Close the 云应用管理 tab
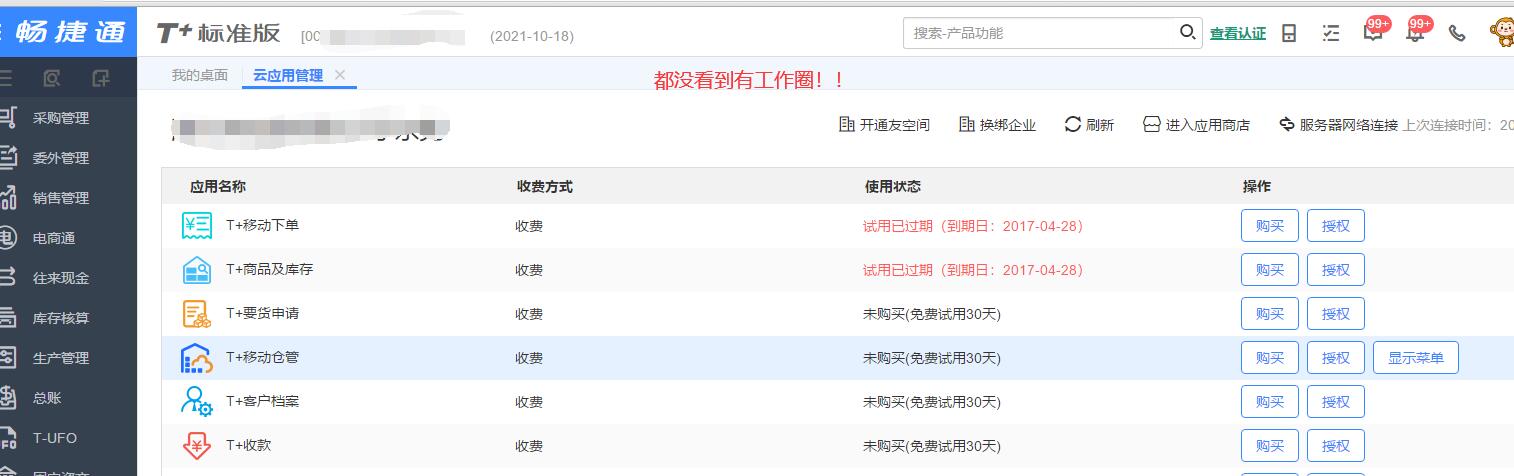This screenshot has height=476, width=1514. tap(340, 75)
